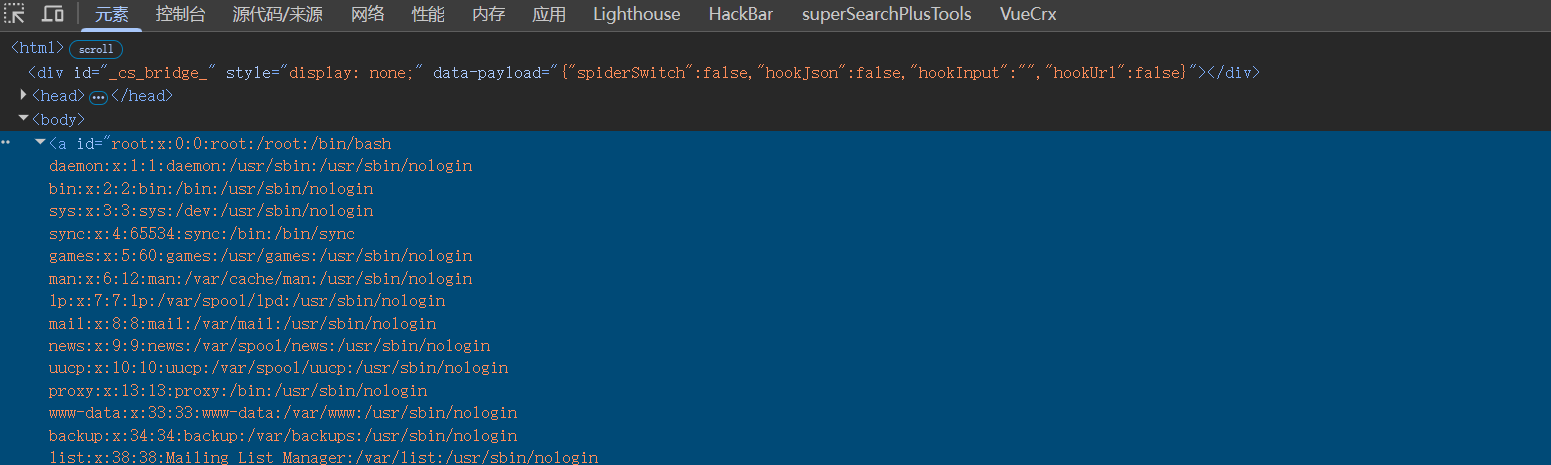
Task: Collapse the body element node
Action: (x=24, y=119)
